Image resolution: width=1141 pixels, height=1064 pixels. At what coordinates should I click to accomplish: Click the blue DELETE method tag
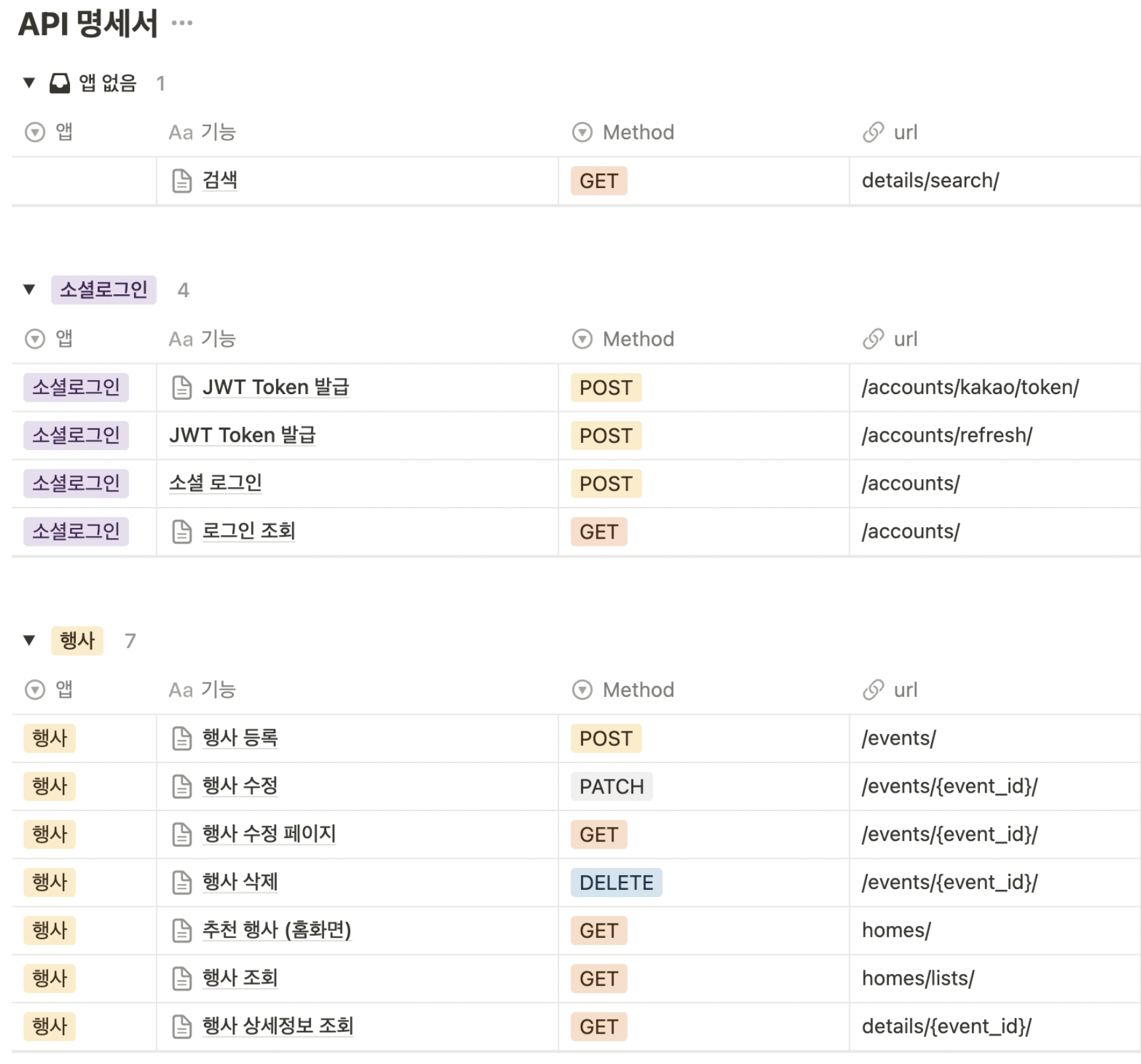(617, 883)
